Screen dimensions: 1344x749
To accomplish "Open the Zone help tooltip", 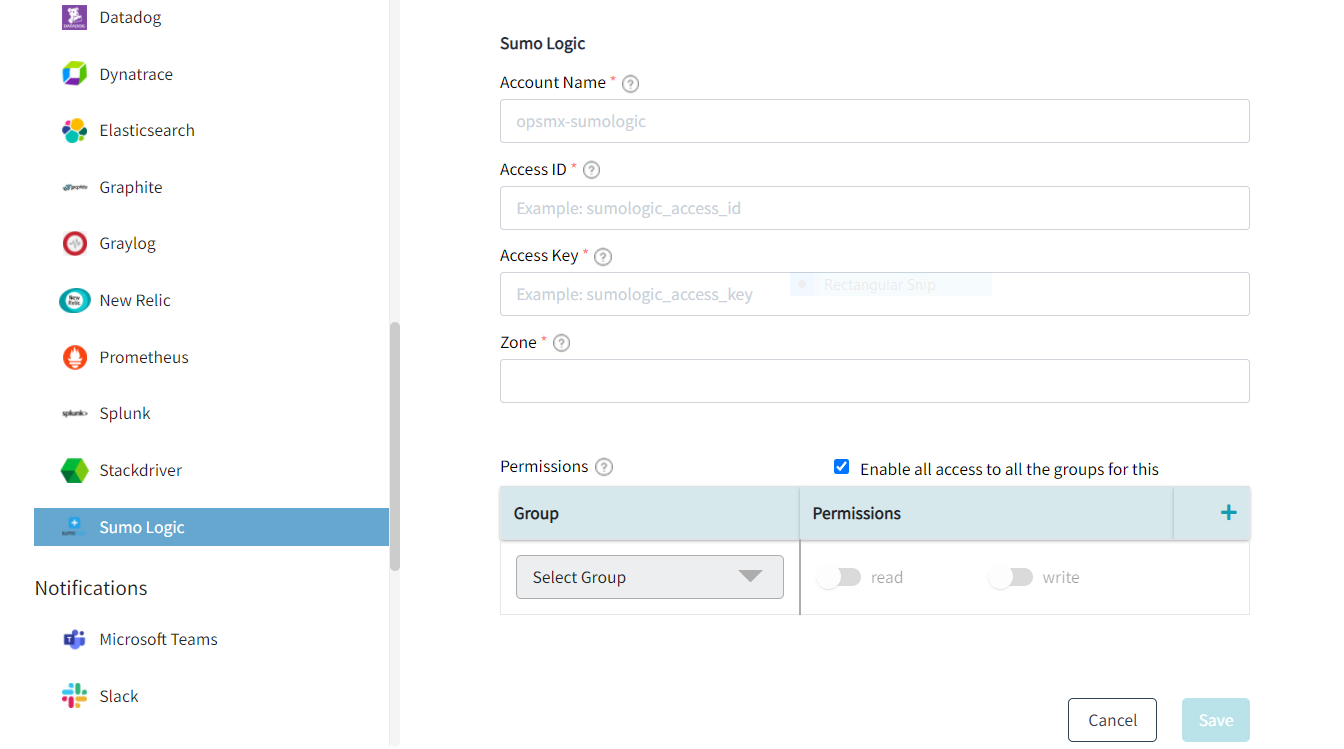I will pyautogui.click(x=561, y=342).
